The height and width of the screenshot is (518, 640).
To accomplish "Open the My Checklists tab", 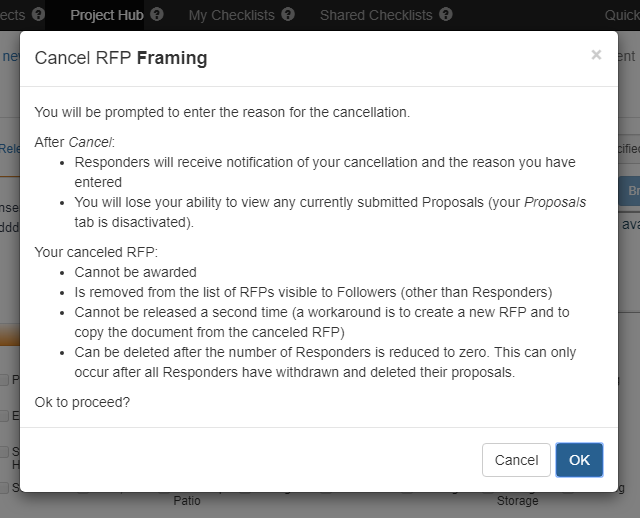I will click(x=231, y=15).
